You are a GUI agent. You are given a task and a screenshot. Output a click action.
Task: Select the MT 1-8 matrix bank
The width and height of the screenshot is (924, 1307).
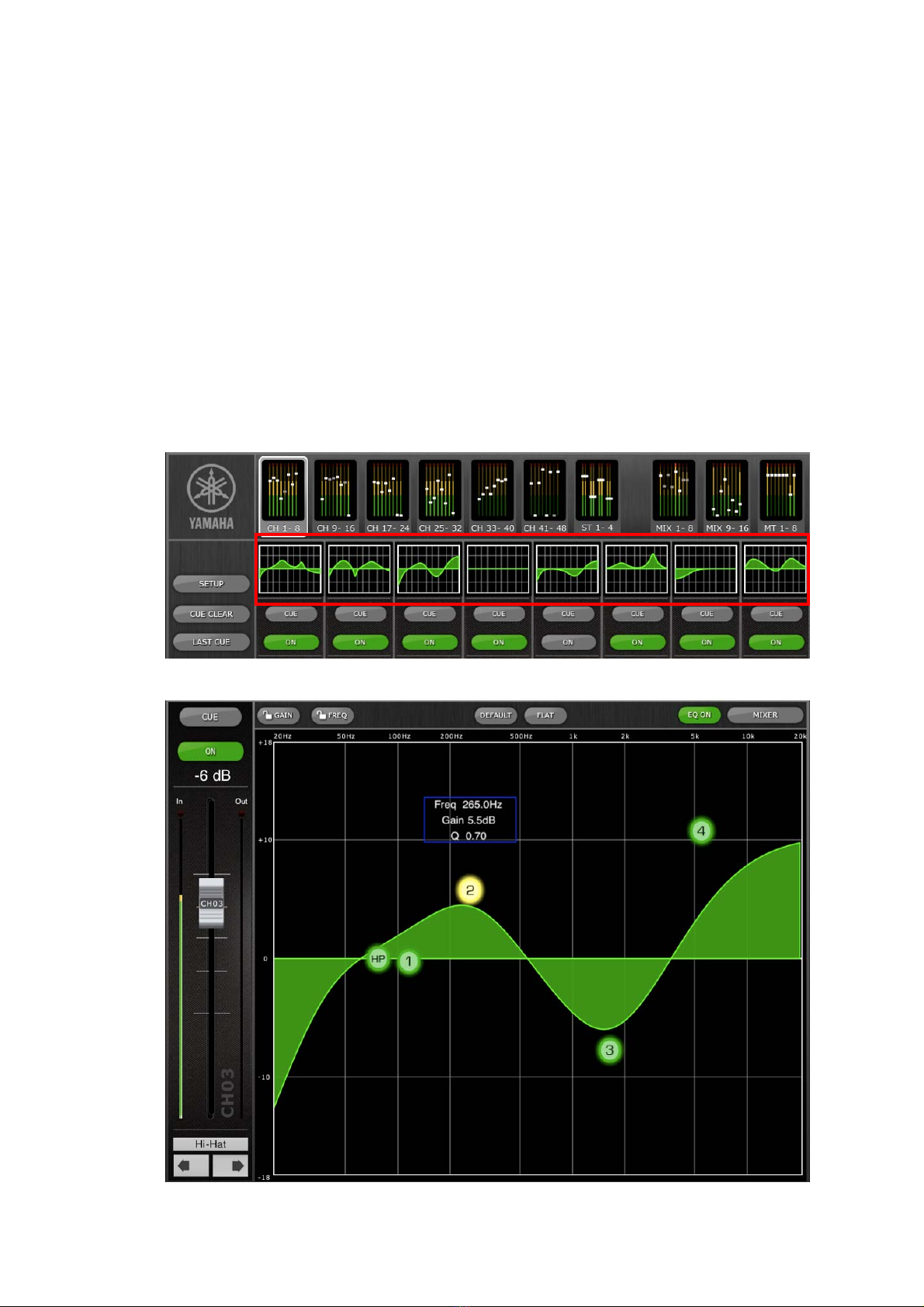tap(780, 496)
